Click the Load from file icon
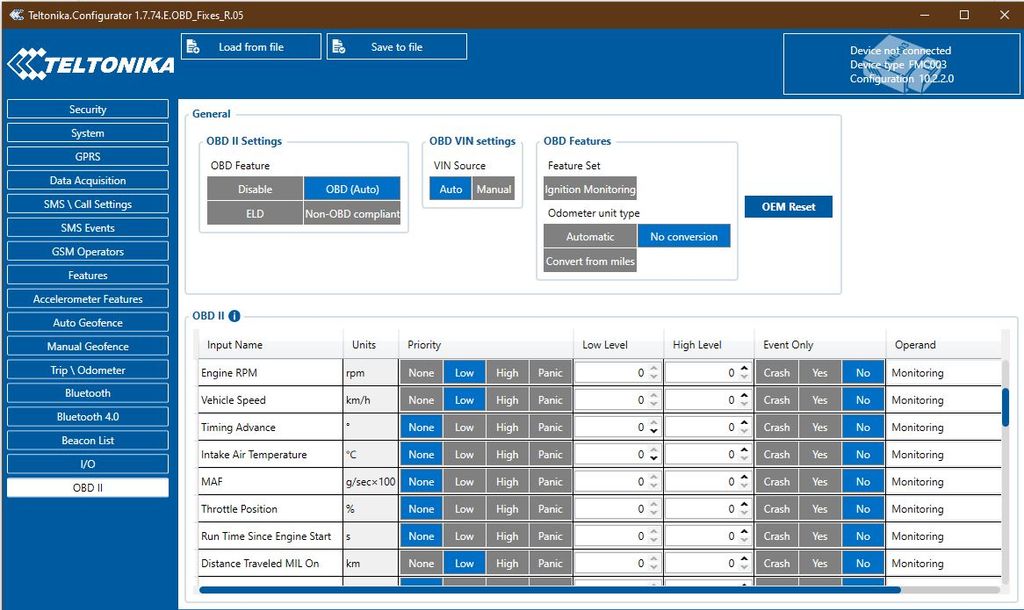 click(x=198, y=47)
